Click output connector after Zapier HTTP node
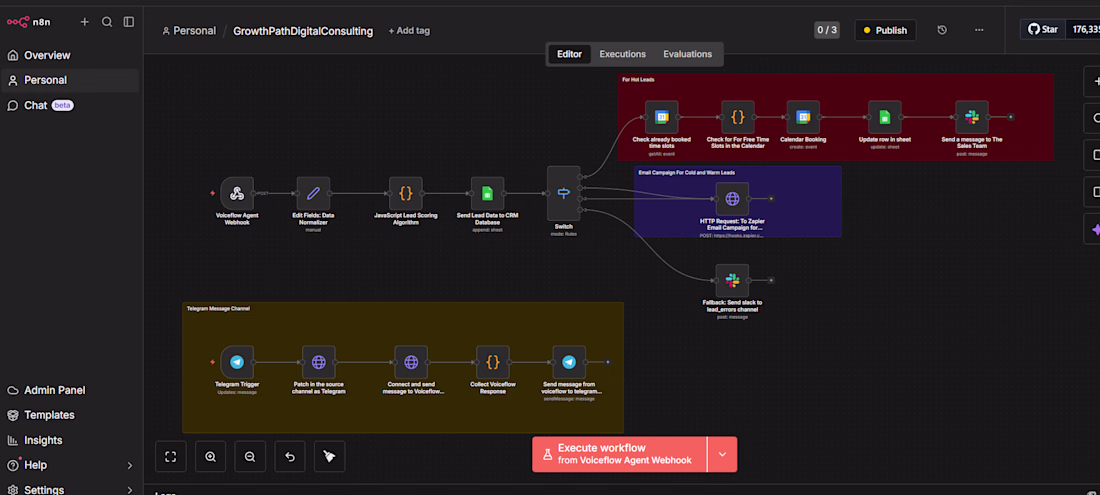The image size is (1100, 495). [x=771, y=199]
